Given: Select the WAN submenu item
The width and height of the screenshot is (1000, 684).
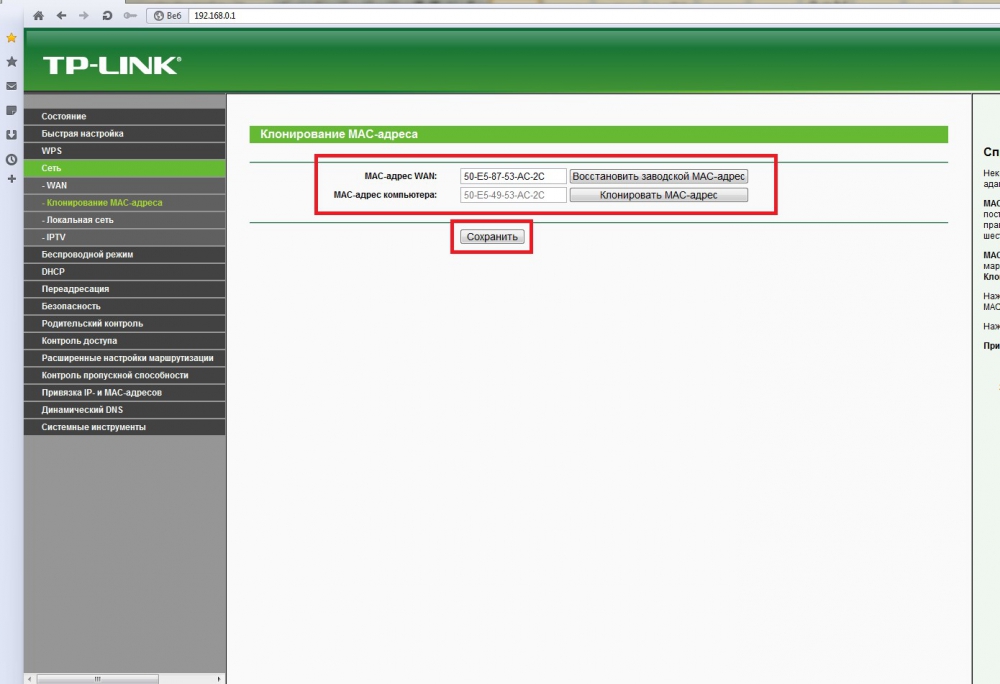Looking at the screenshot, I should pos(56,185).
